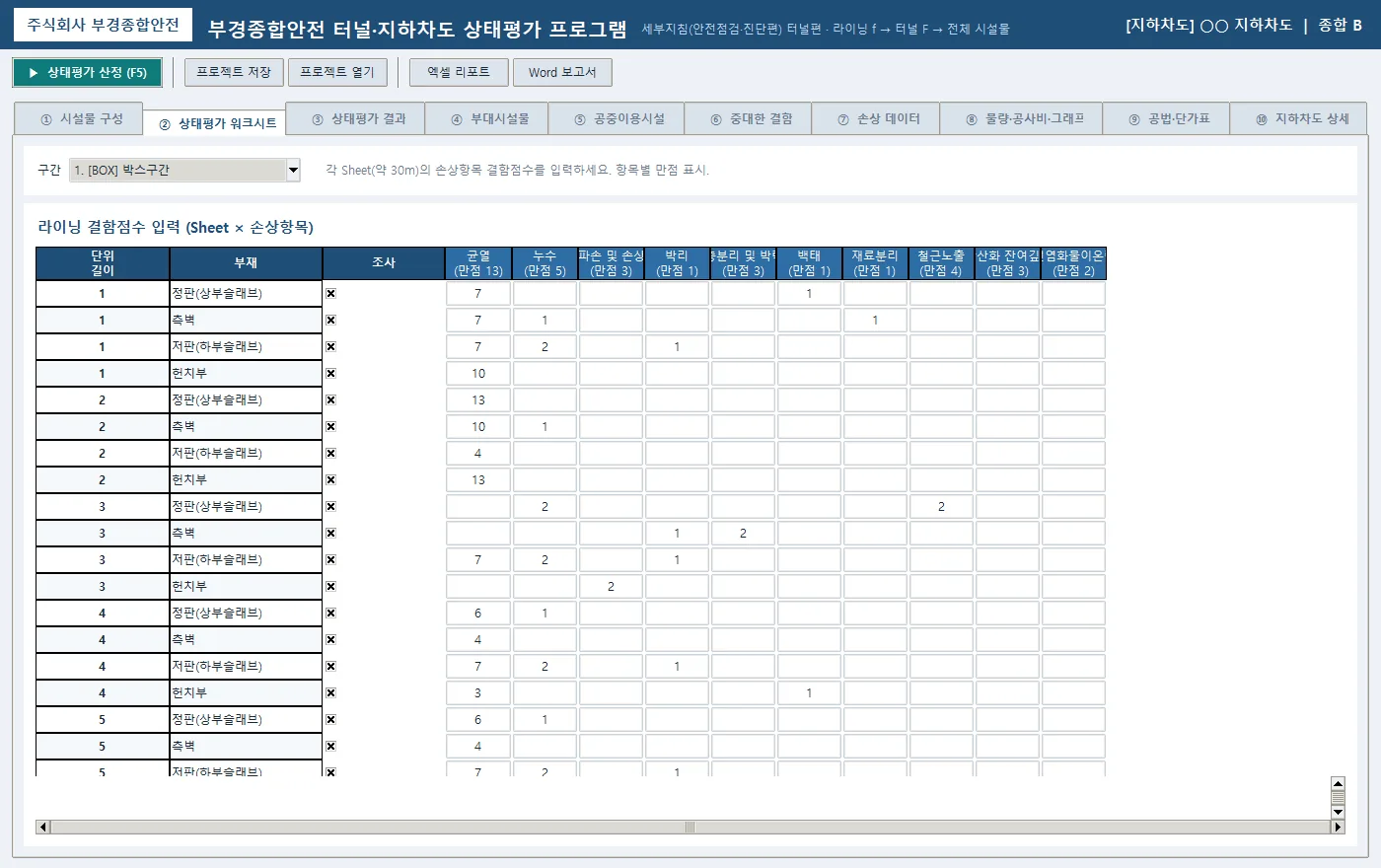Click 균열 score cell in unit 1 정판(상부슬래브) row
This screenshot has height=868, width=1381.
point(478,294)
